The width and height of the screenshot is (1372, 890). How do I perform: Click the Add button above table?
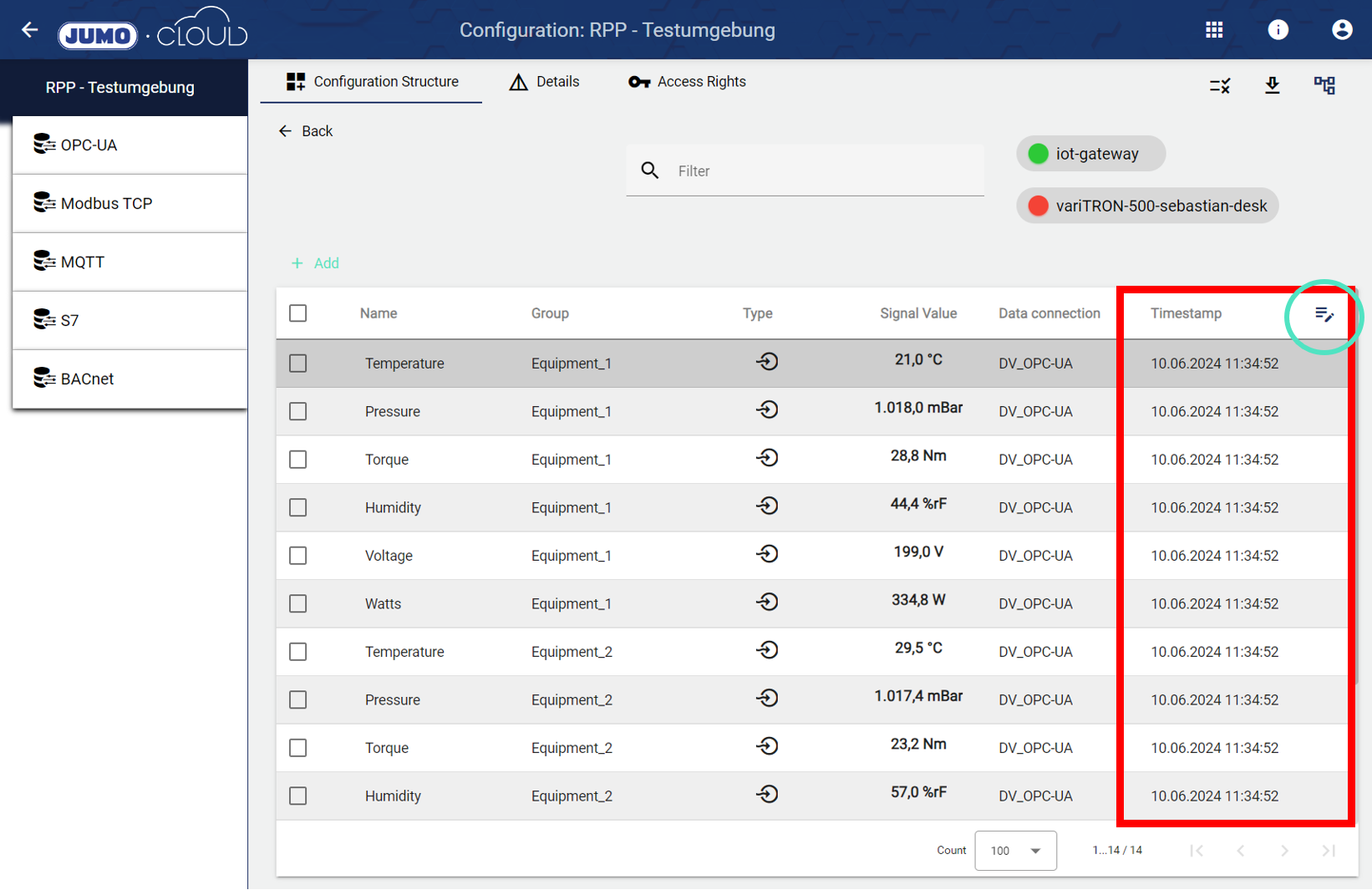point(315,263)
